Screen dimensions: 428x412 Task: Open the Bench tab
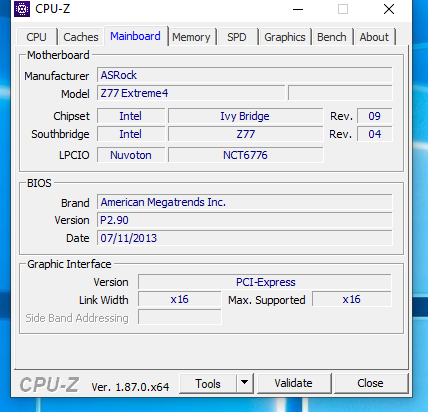(332, 37)
